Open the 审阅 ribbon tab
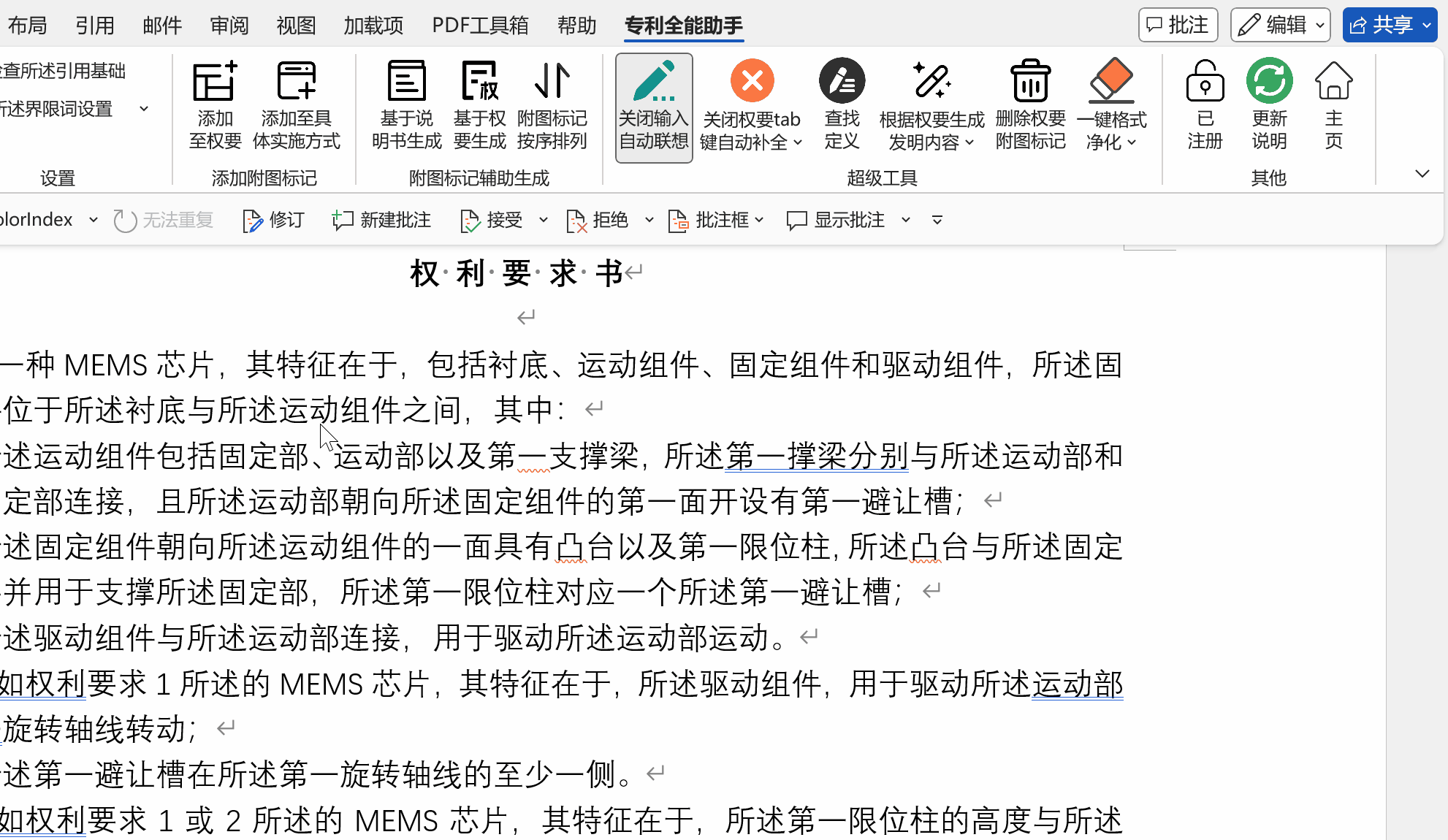 (229, 26)
